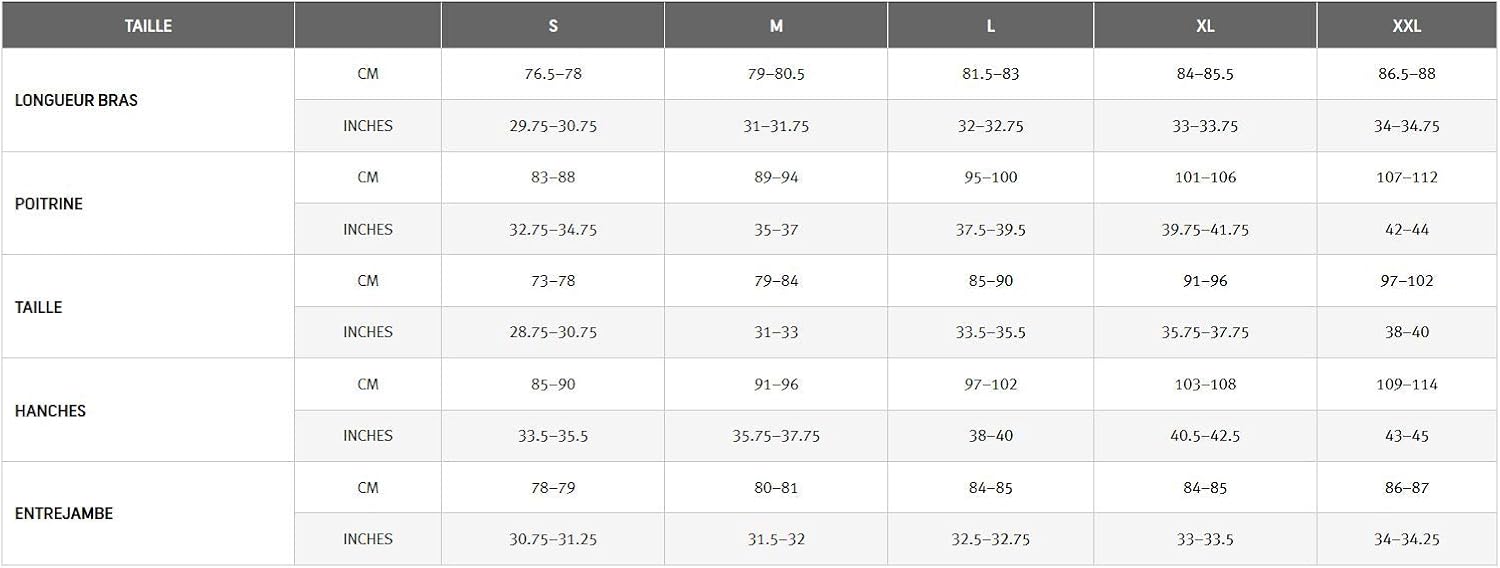Select the ENTREJAMBE row label

coord(64,514)
